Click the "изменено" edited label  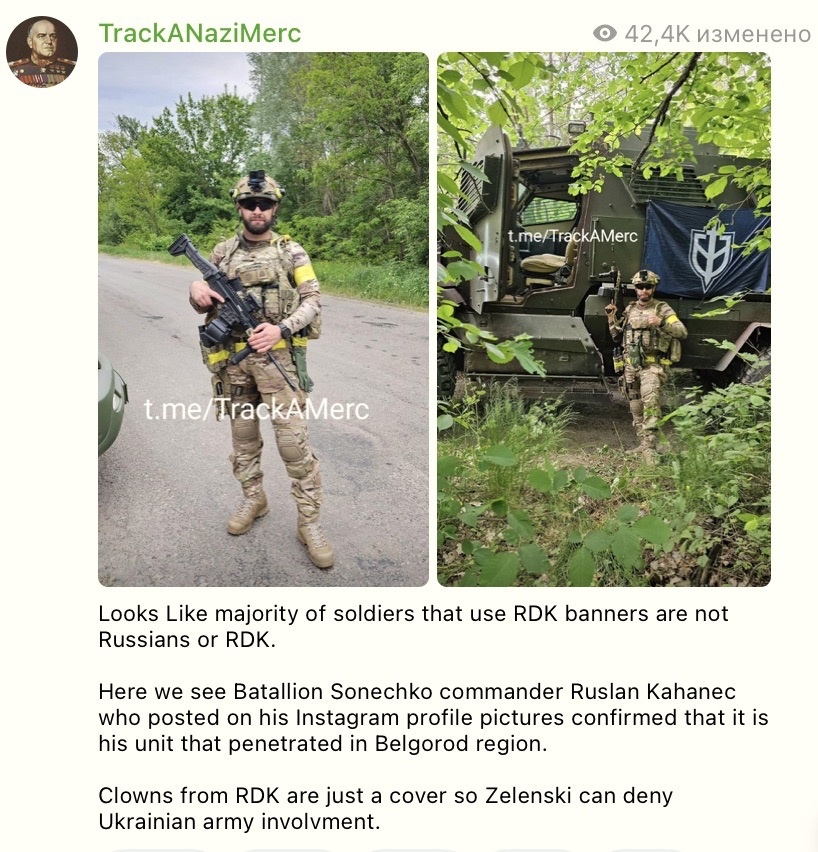tap(753, 35)
